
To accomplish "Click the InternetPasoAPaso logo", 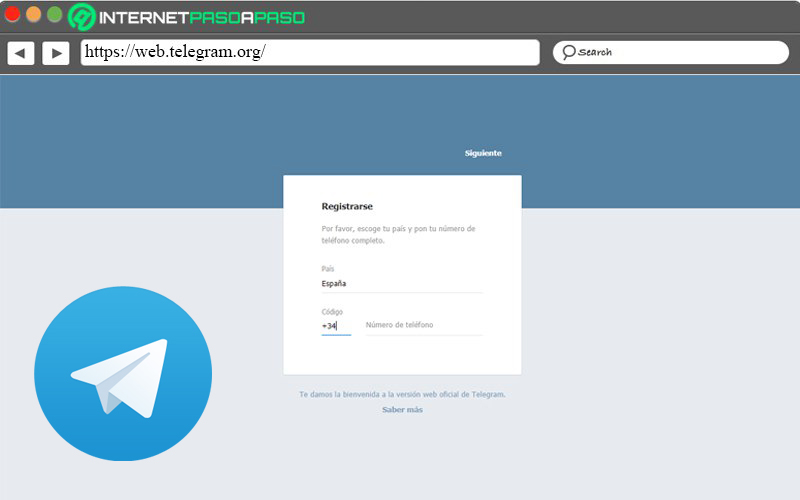I will point(186,17).
